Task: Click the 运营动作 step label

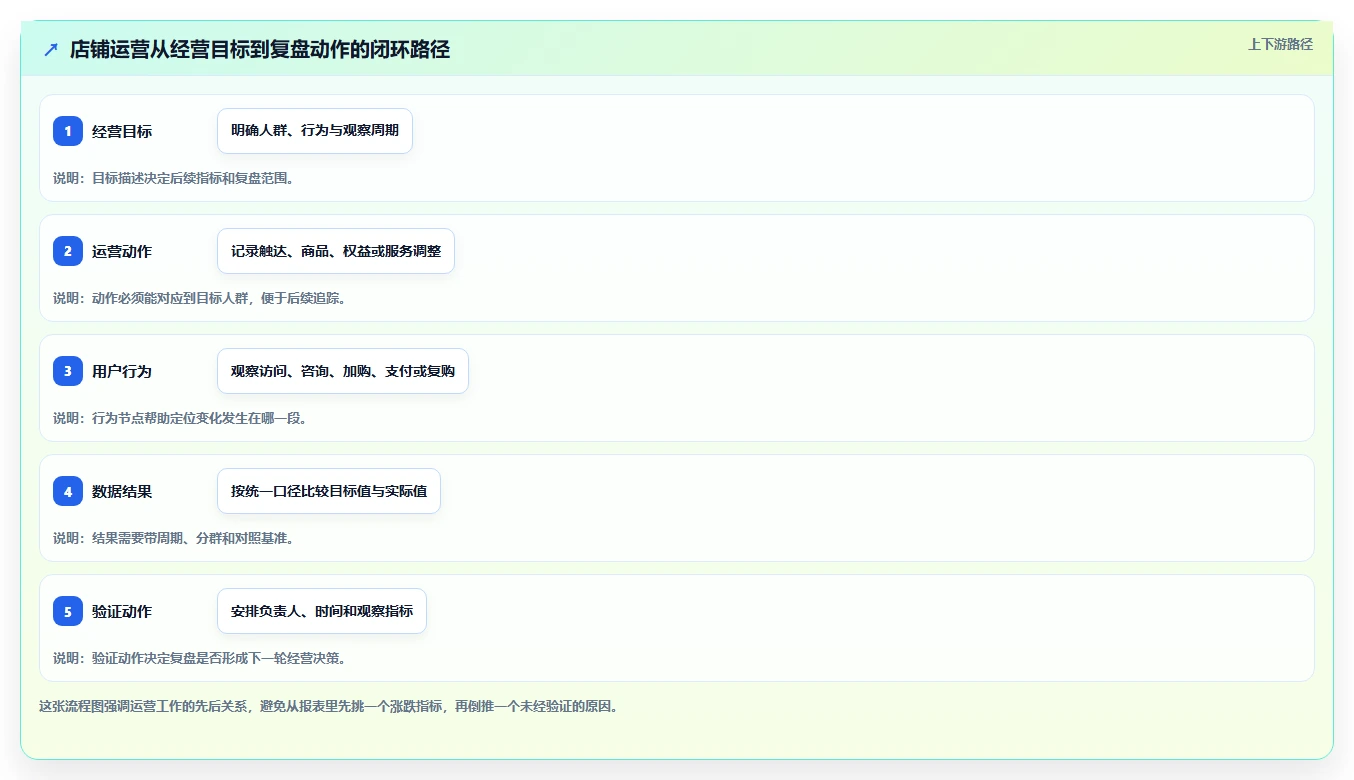Action: [x=122, y=251]
